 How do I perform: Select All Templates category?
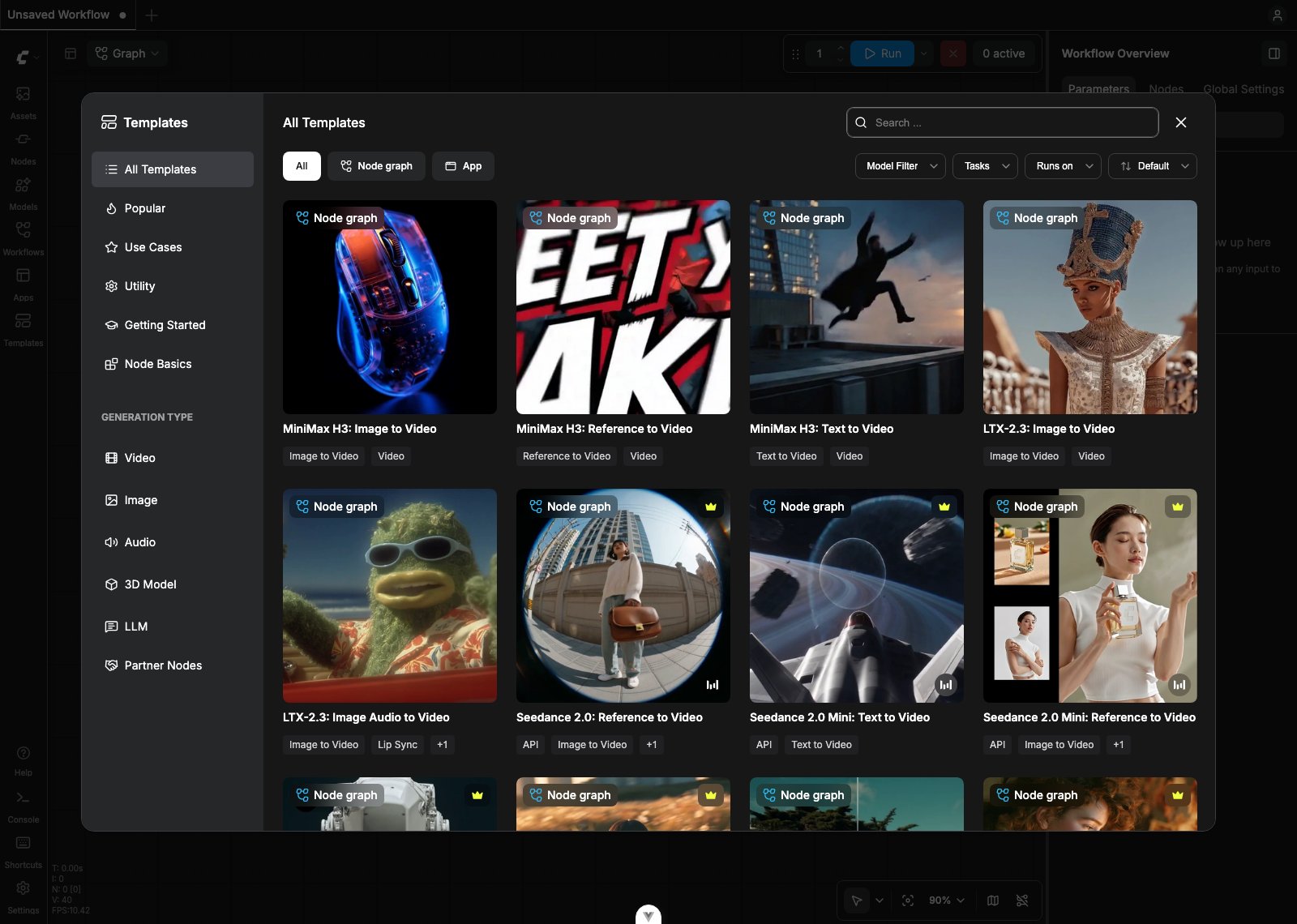tap(173, 169)
